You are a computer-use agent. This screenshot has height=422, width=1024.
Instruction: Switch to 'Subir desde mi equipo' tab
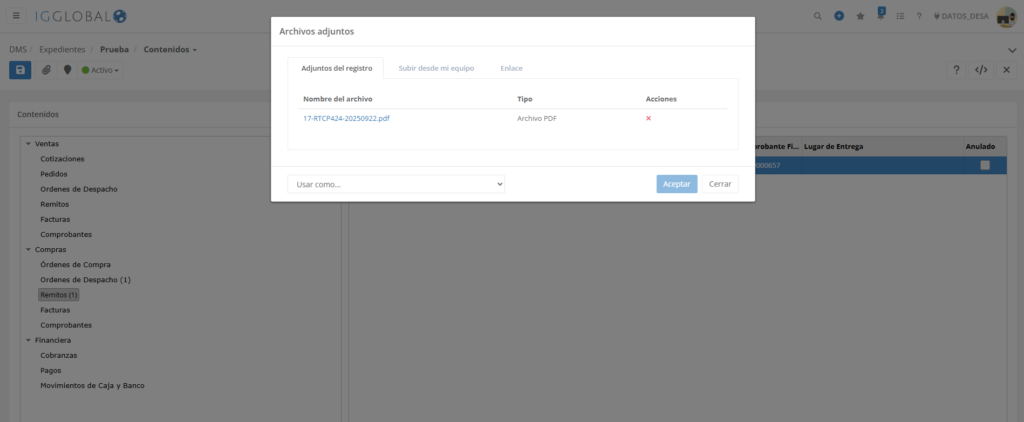[436, 68]
